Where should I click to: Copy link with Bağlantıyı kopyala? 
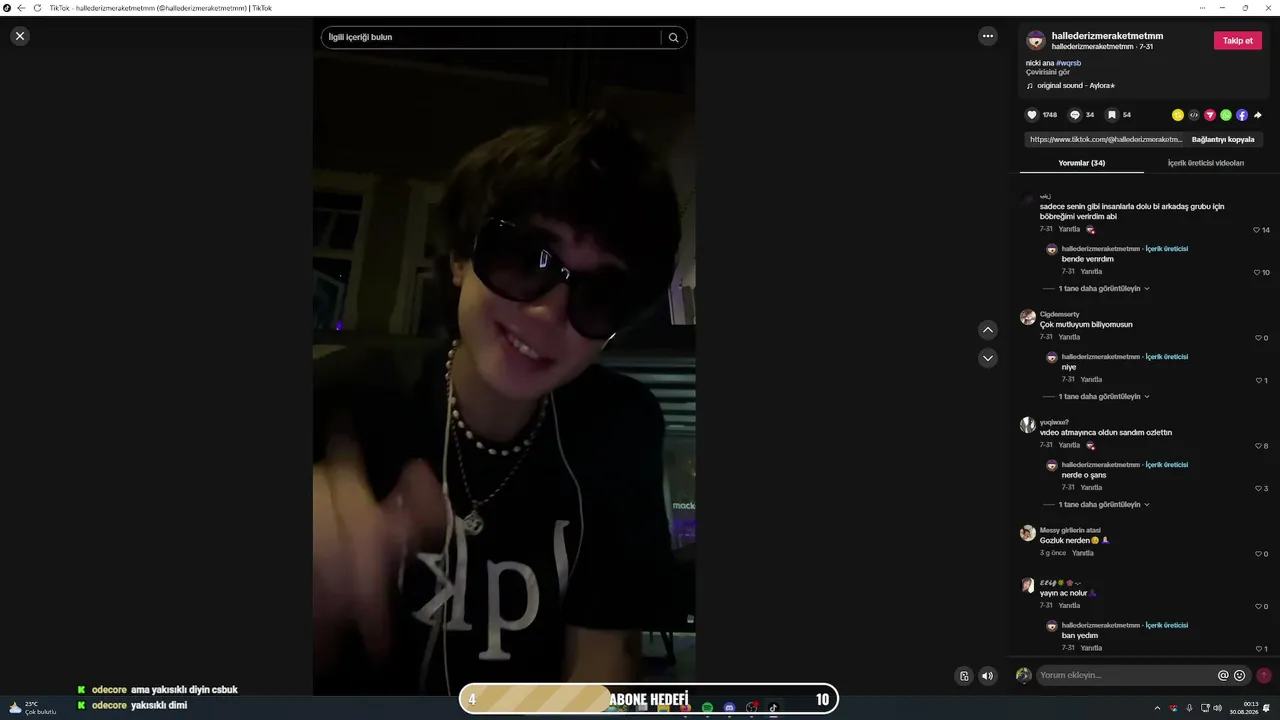pyautogui.click(x=1223, y=140)
